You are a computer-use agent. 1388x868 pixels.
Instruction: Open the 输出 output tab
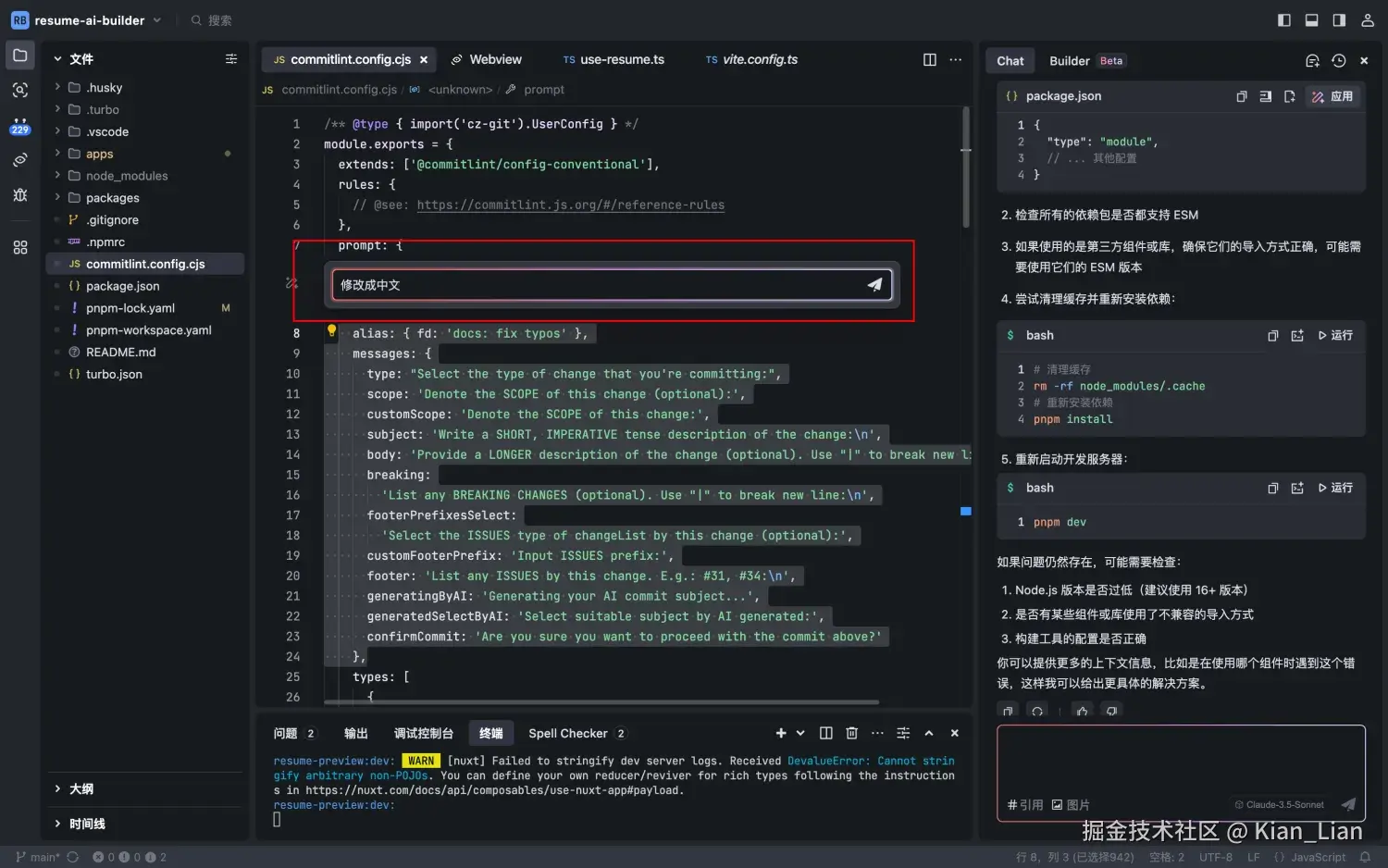coord(356,733)
